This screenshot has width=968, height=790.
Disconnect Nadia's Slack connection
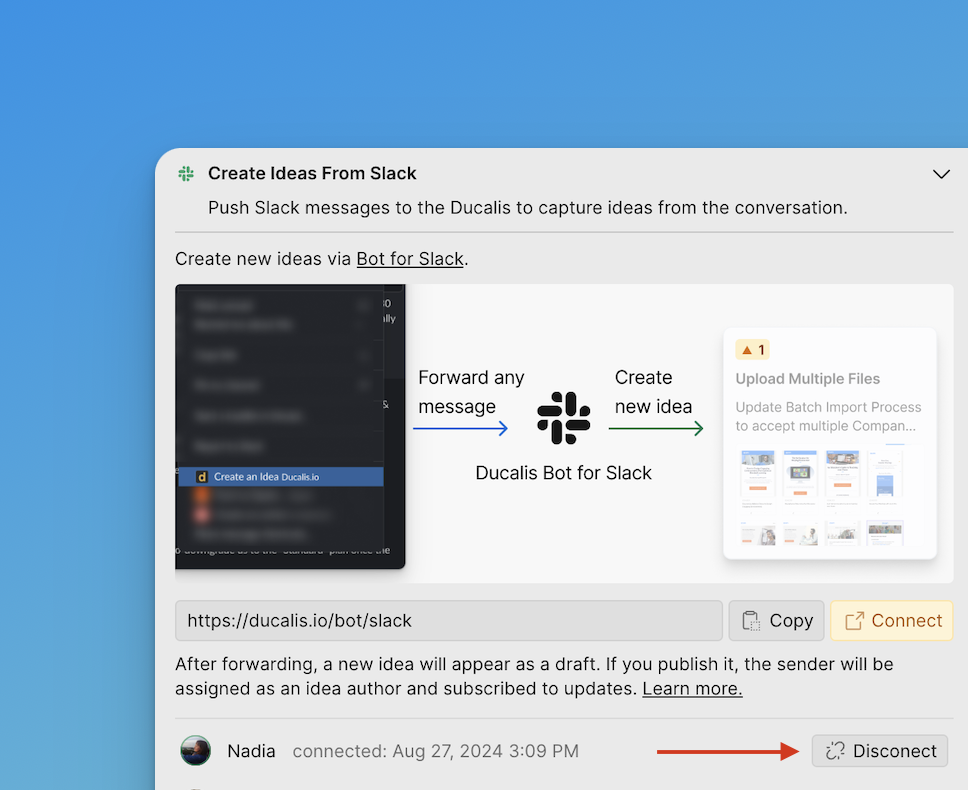pyautogui.click(x=880, y=751)
